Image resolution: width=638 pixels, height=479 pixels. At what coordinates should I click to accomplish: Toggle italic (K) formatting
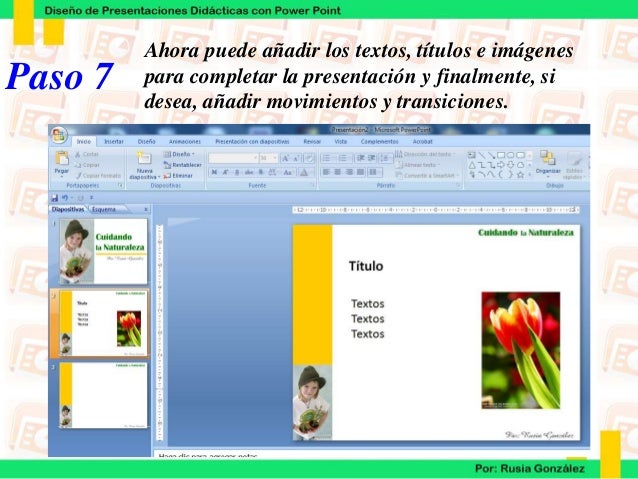pos(225,173)
